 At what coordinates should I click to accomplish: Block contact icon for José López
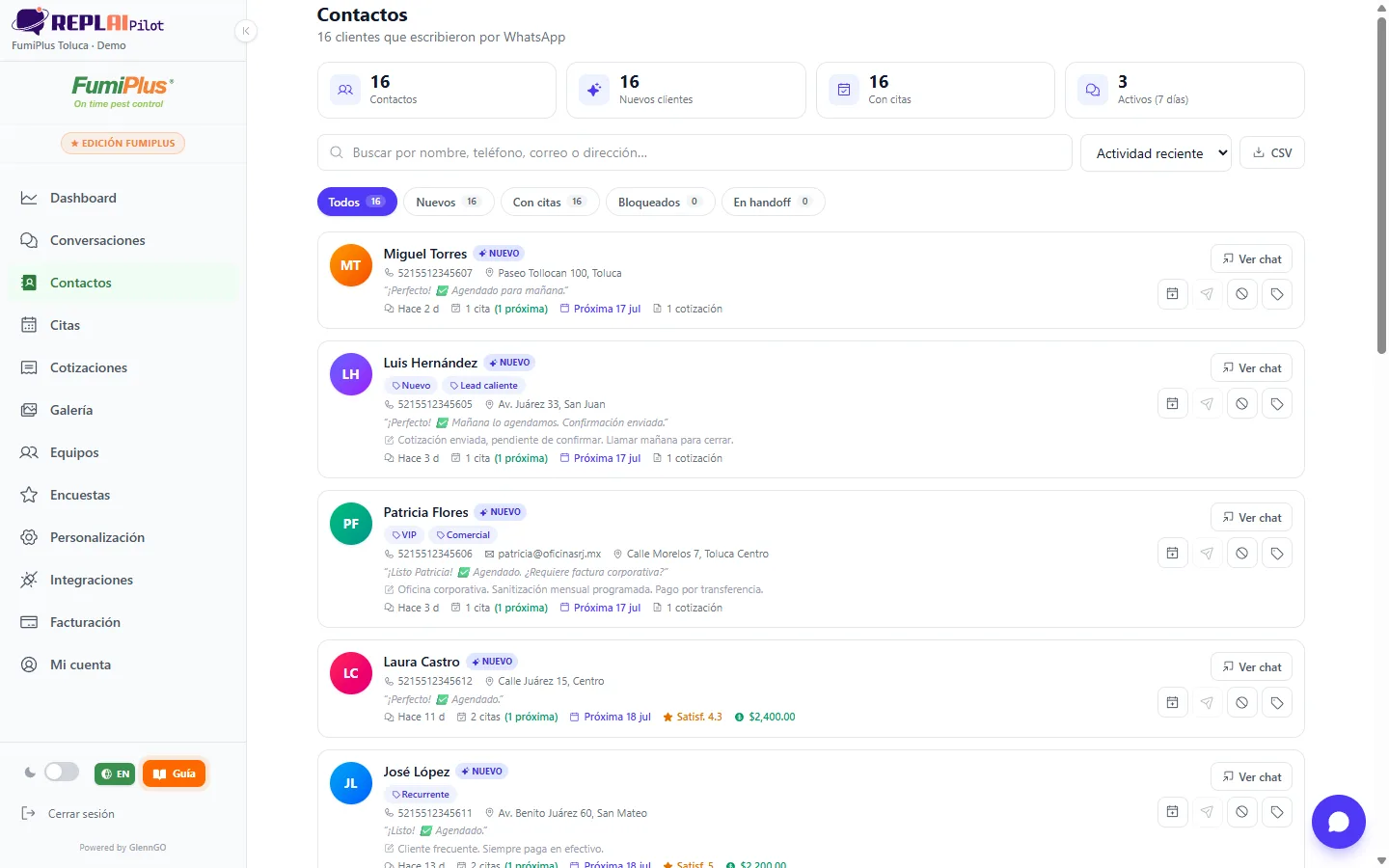click(x=1242, y=812)
